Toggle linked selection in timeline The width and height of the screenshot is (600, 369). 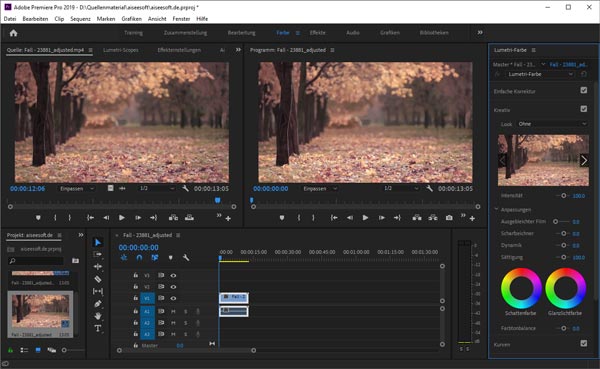[x=155, y=258]
